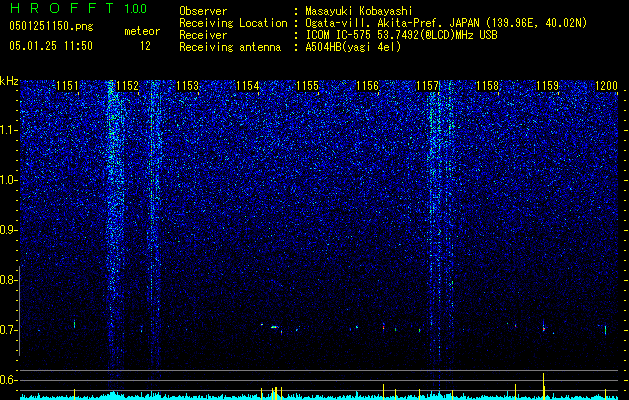Click the 'Observer' field label
Screen dimensions: 629x400
click(x=203, y=12)
